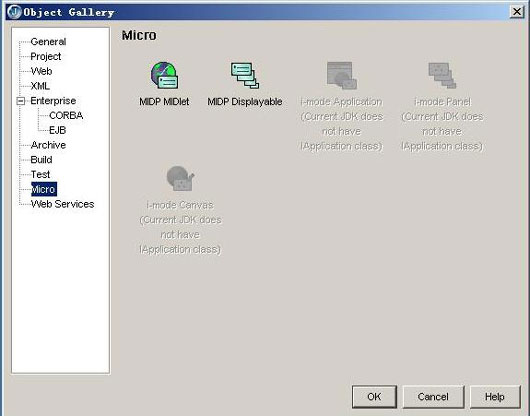
Task: Switch to the Web category
Action: (x=41, y=71)
